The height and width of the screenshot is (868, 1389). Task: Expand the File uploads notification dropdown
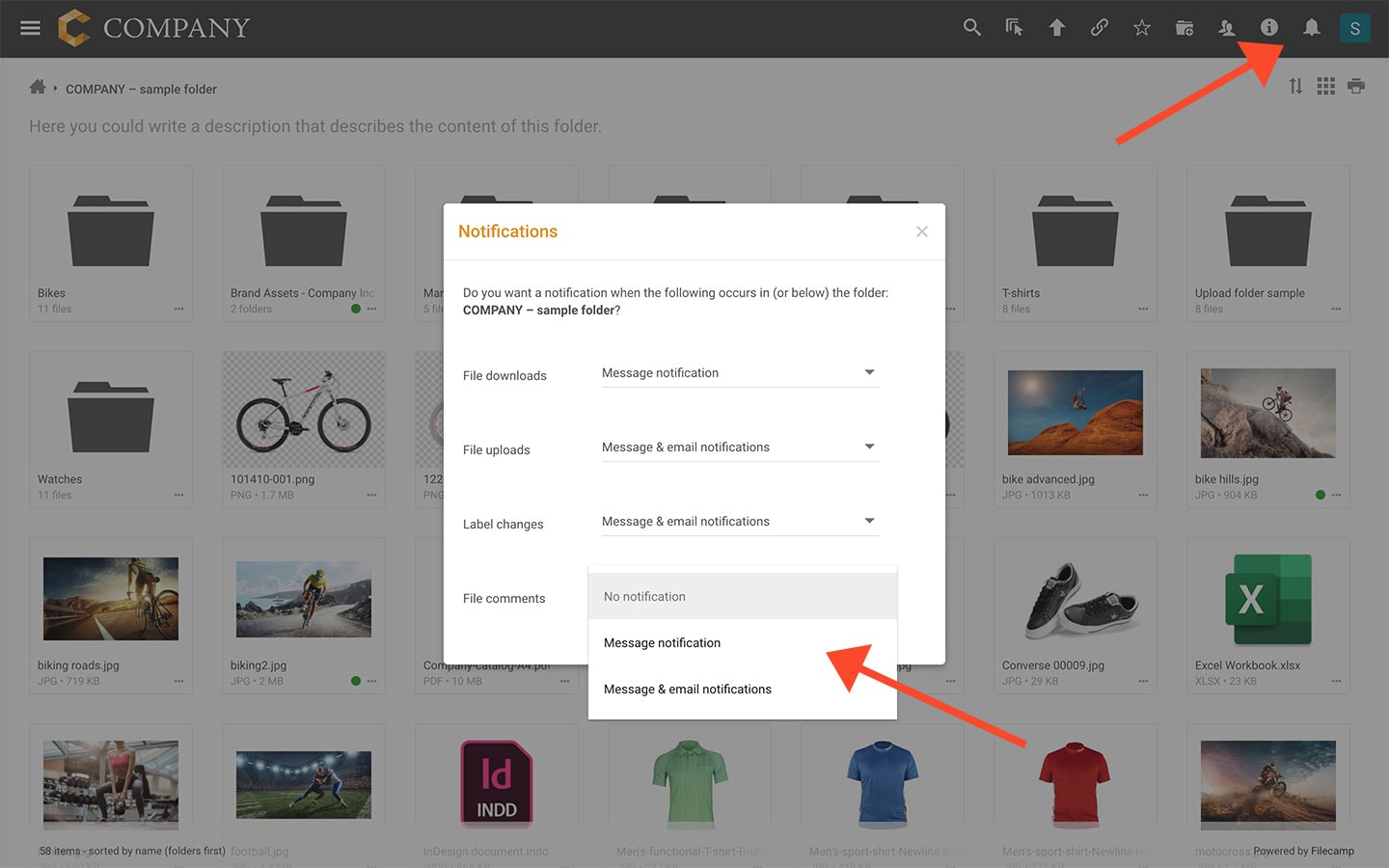(739, 448)
